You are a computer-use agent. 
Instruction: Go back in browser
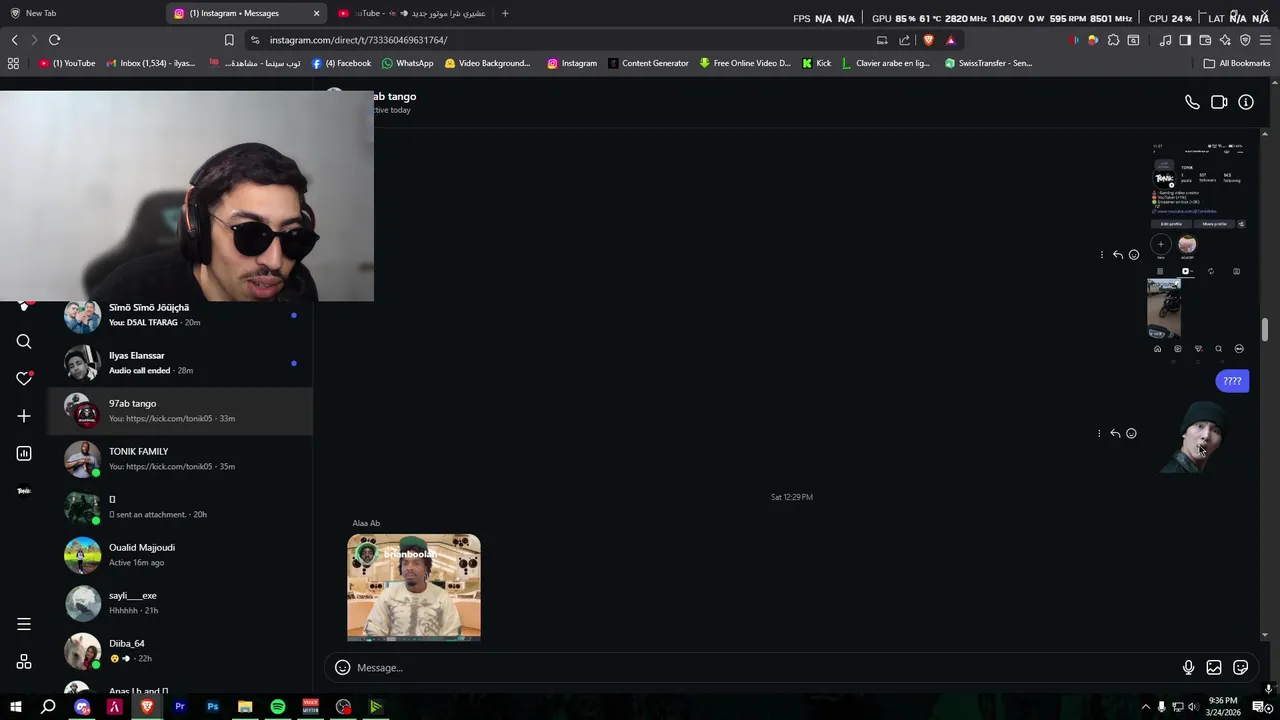pyautogui.click(x=14, y=40)
